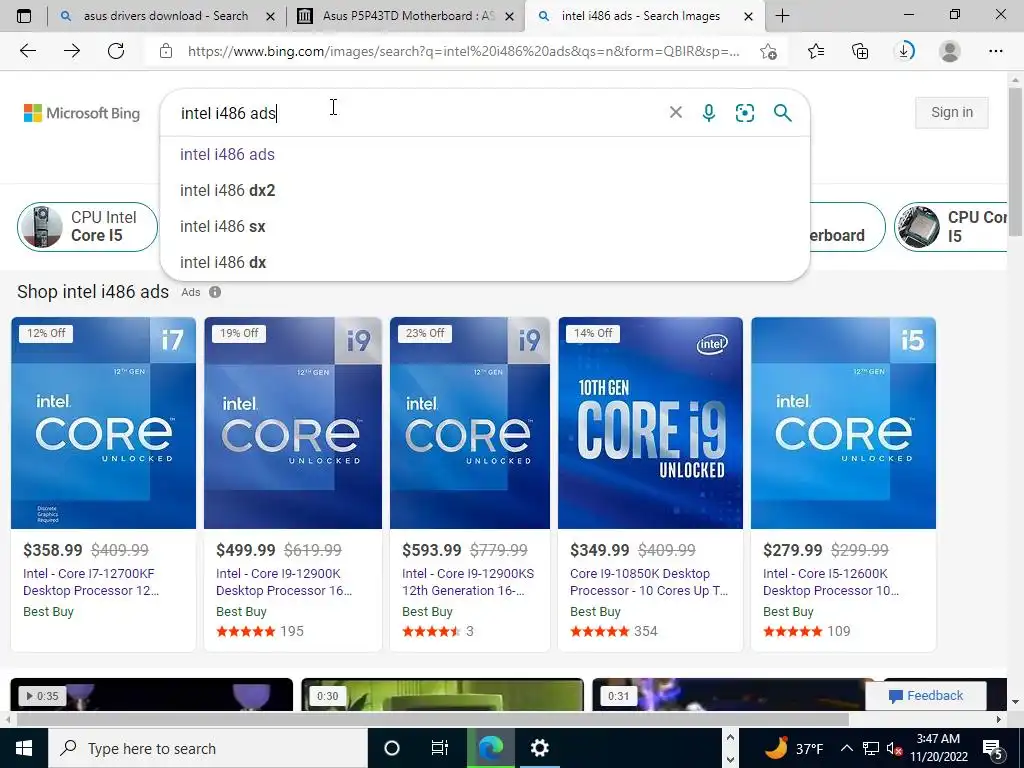Image resolution: width=1024 pixels, height=768 pixels.
Task: Click the address bar URL
Action: 464,52
